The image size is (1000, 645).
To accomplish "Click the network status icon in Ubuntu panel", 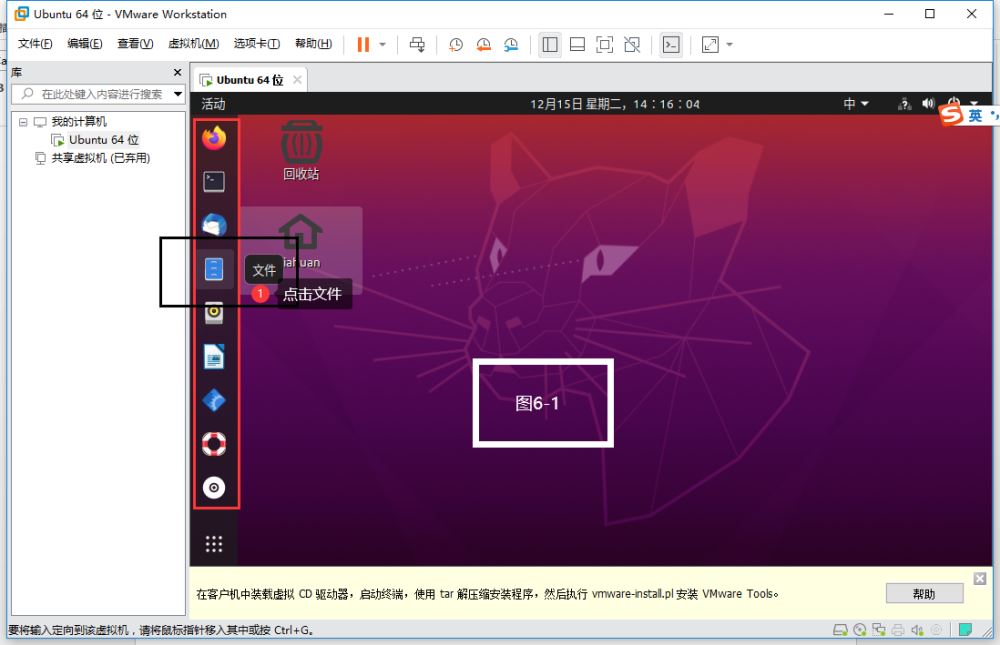I will click(x=904, y=104).
